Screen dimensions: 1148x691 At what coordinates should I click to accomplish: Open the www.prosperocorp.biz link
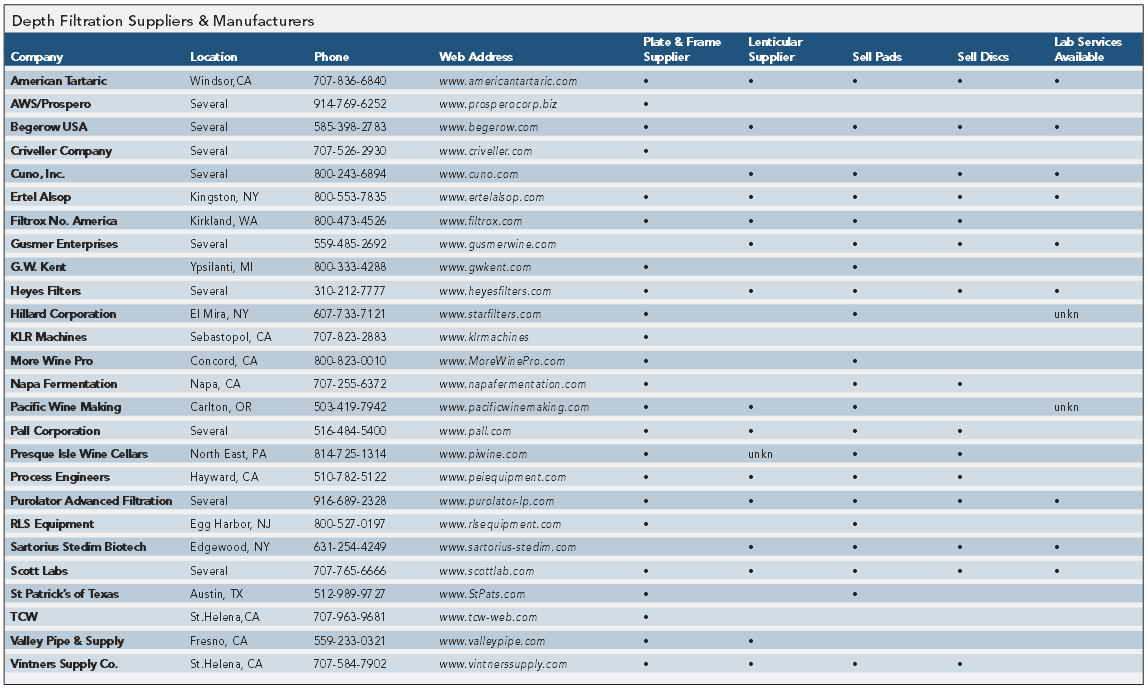point(498,105)
